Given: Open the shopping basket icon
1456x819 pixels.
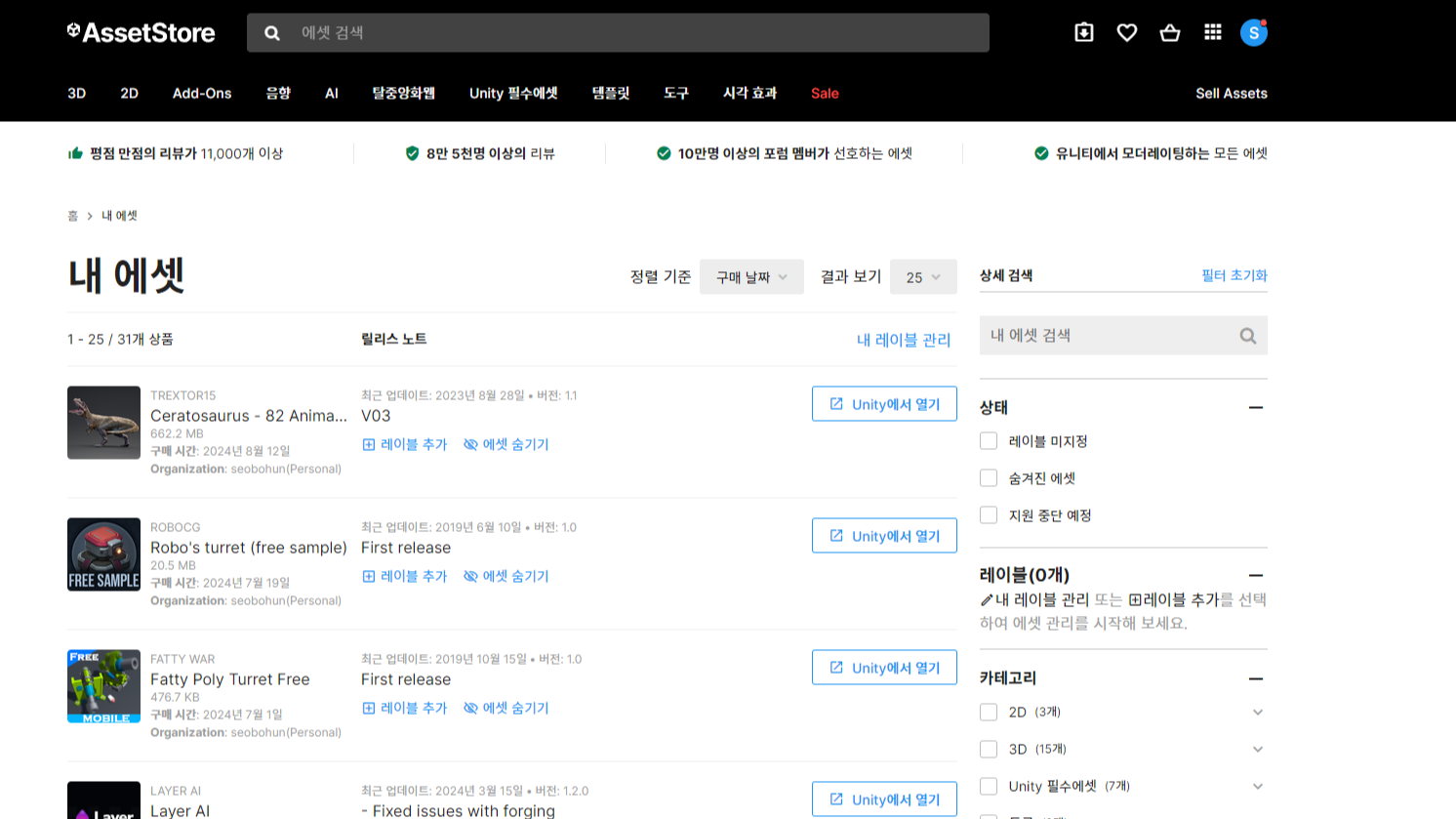Looking at the screenshot, I should (x=1170, y=32).
